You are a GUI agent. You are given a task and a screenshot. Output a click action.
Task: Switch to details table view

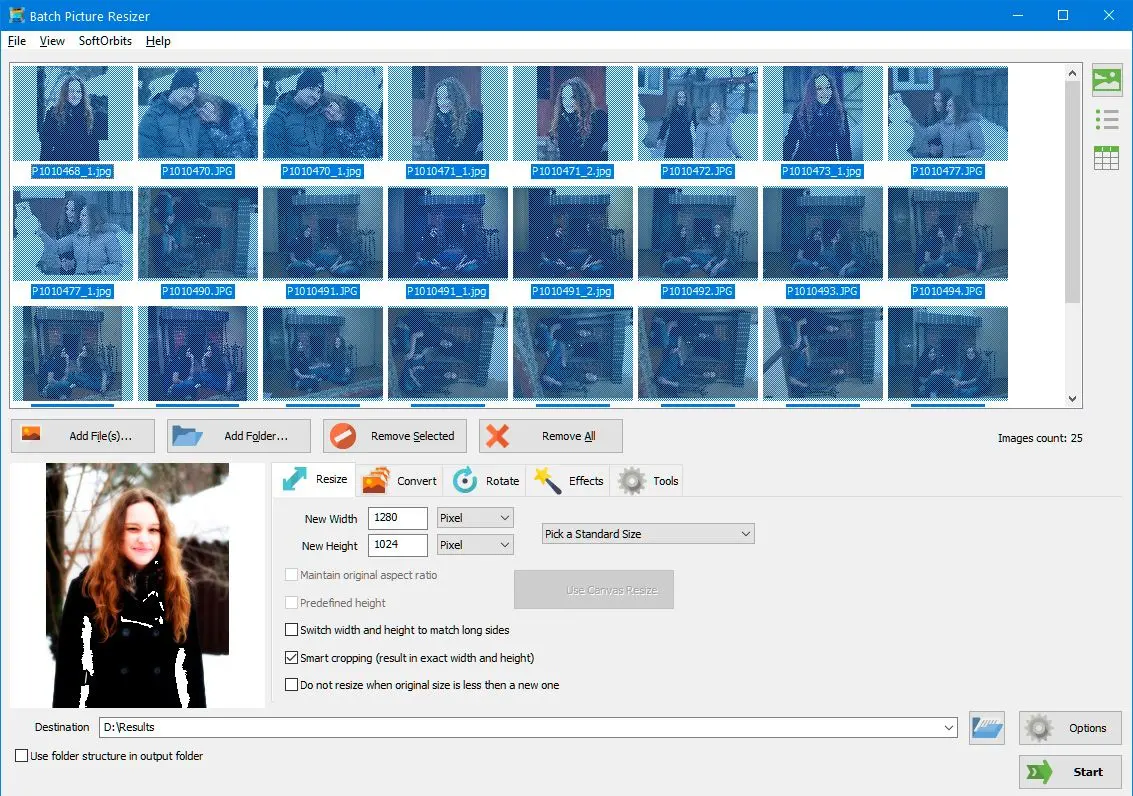(x=1106, y=157)
